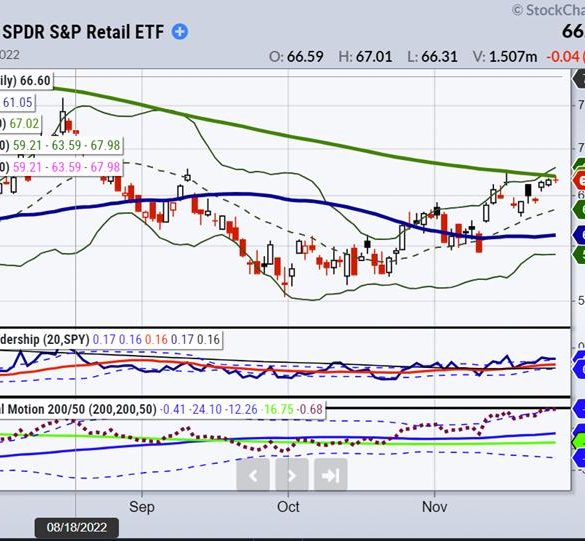Click the Real Motion 200/50 (200,200,50) indicator label
The image size is (585, 541).
click(x=78, y=409)
